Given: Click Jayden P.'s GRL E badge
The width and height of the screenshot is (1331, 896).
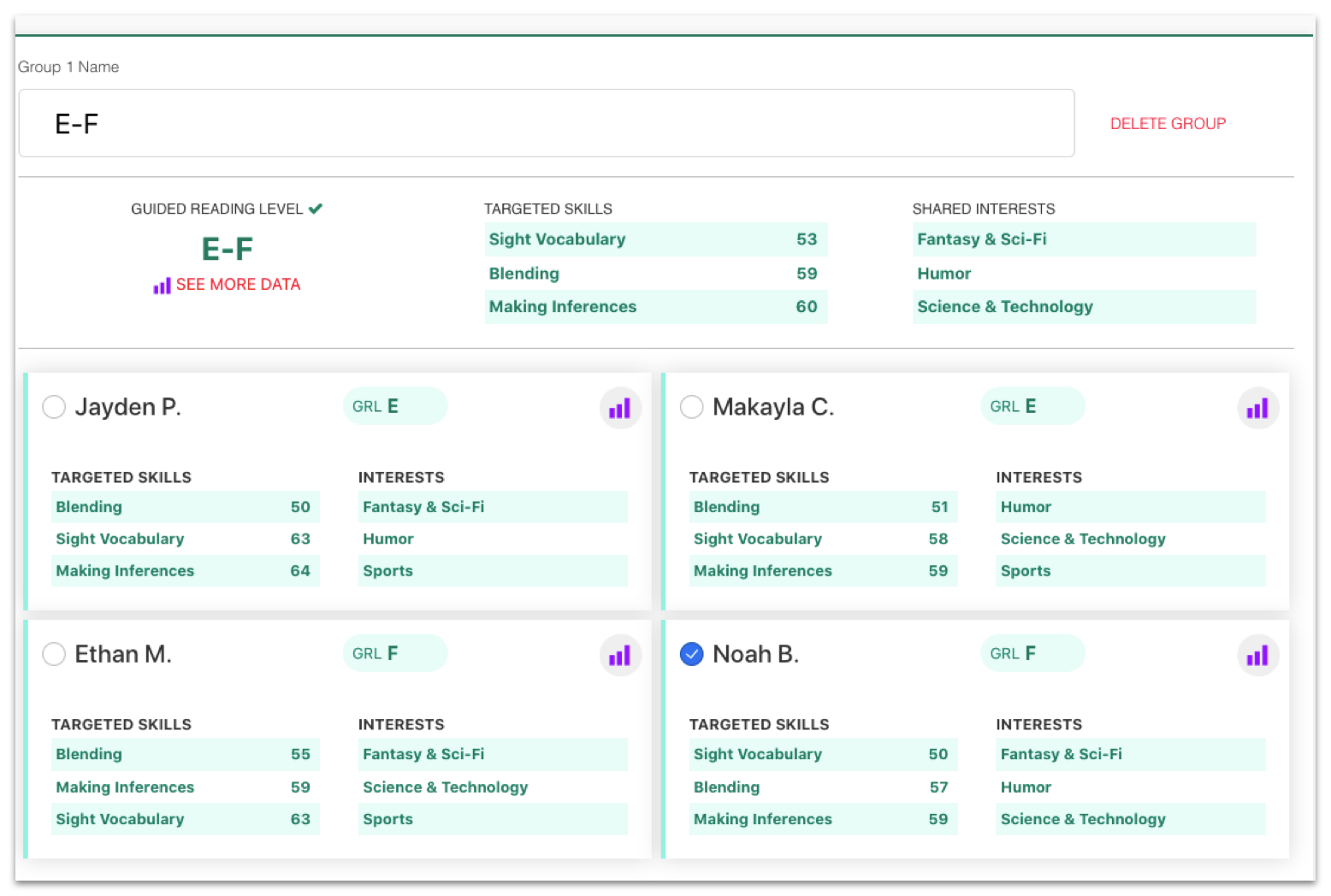Looking at the screenshot, I should coord(394,406).
